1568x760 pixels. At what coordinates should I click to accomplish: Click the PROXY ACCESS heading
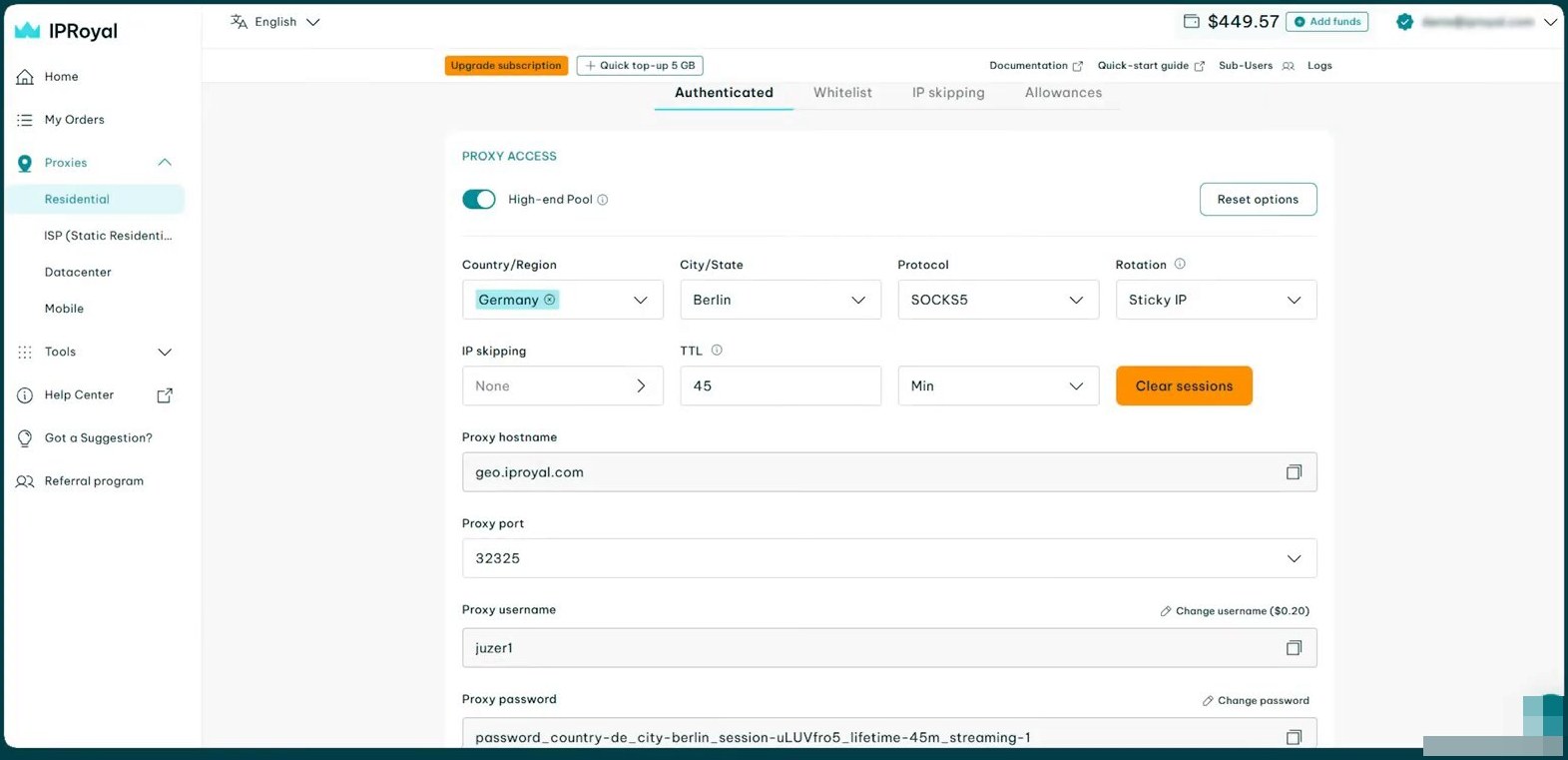click(x=509, y=156)
